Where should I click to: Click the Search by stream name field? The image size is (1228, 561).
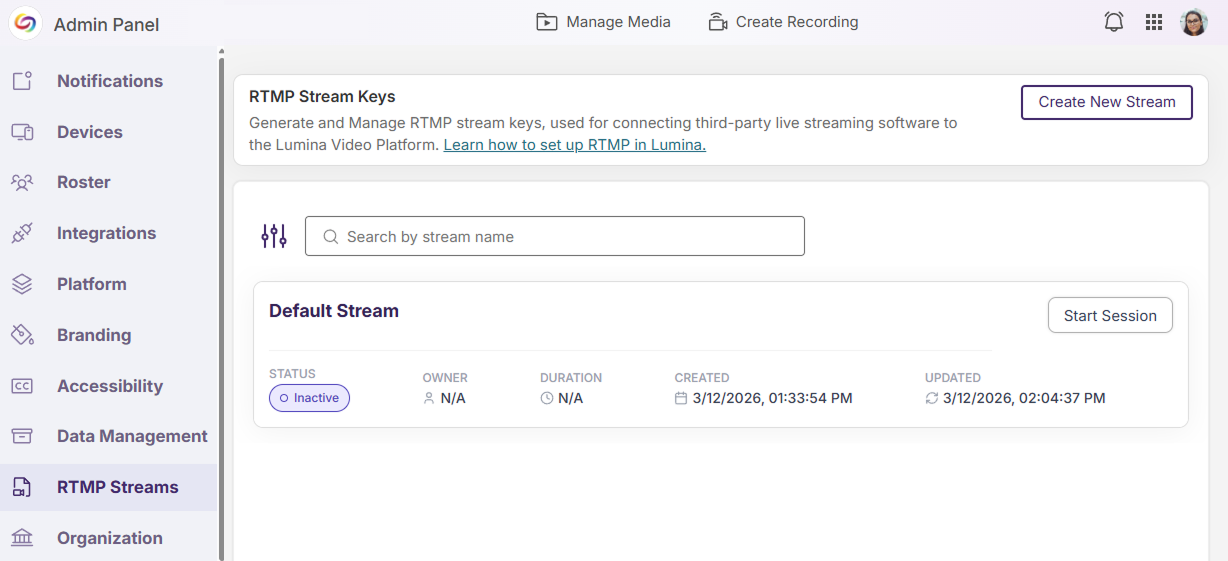click(x=555, y=236)
